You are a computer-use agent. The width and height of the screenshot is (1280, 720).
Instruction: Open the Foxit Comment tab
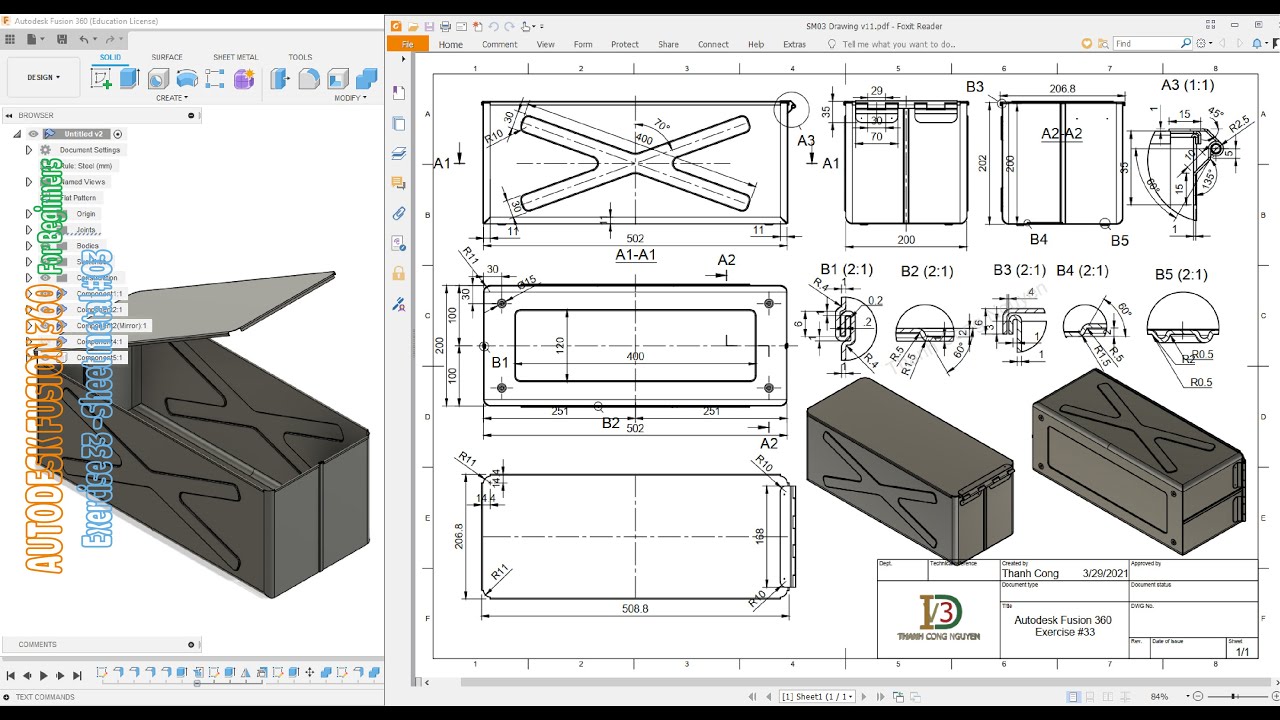click(499, 44)
